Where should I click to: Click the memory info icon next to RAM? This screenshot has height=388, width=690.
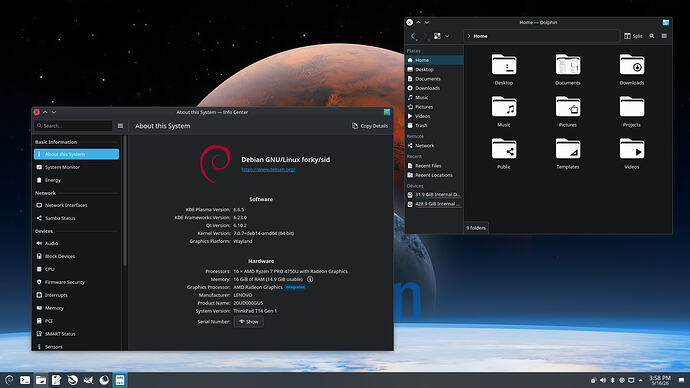coord(310,279)
